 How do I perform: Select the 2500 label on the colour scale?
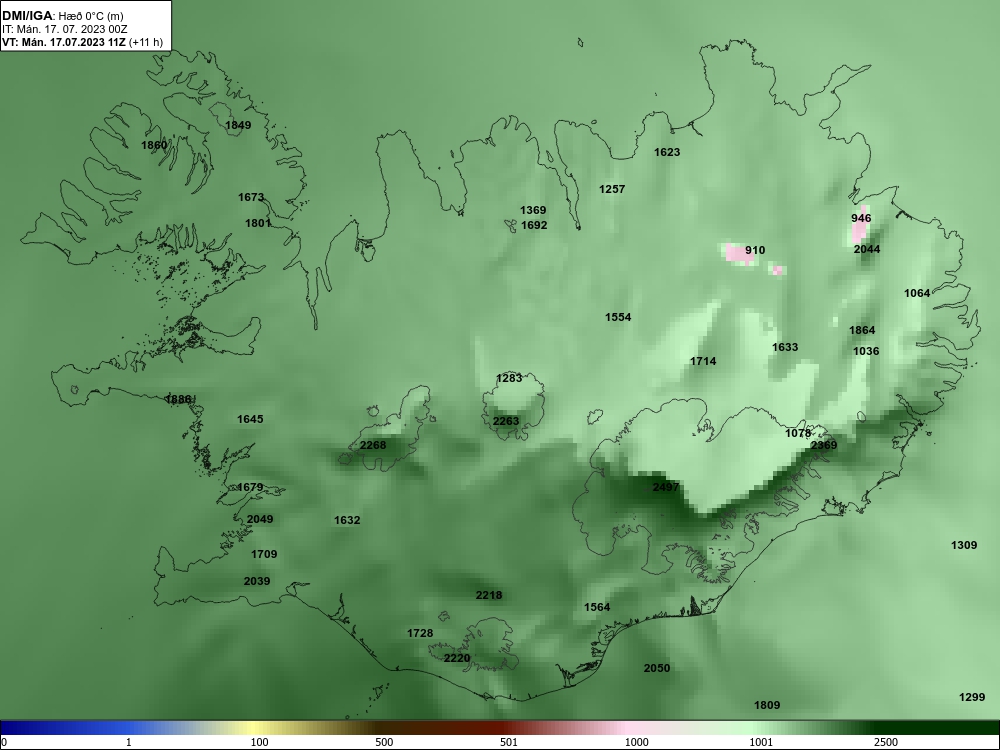tap(886, 742)
